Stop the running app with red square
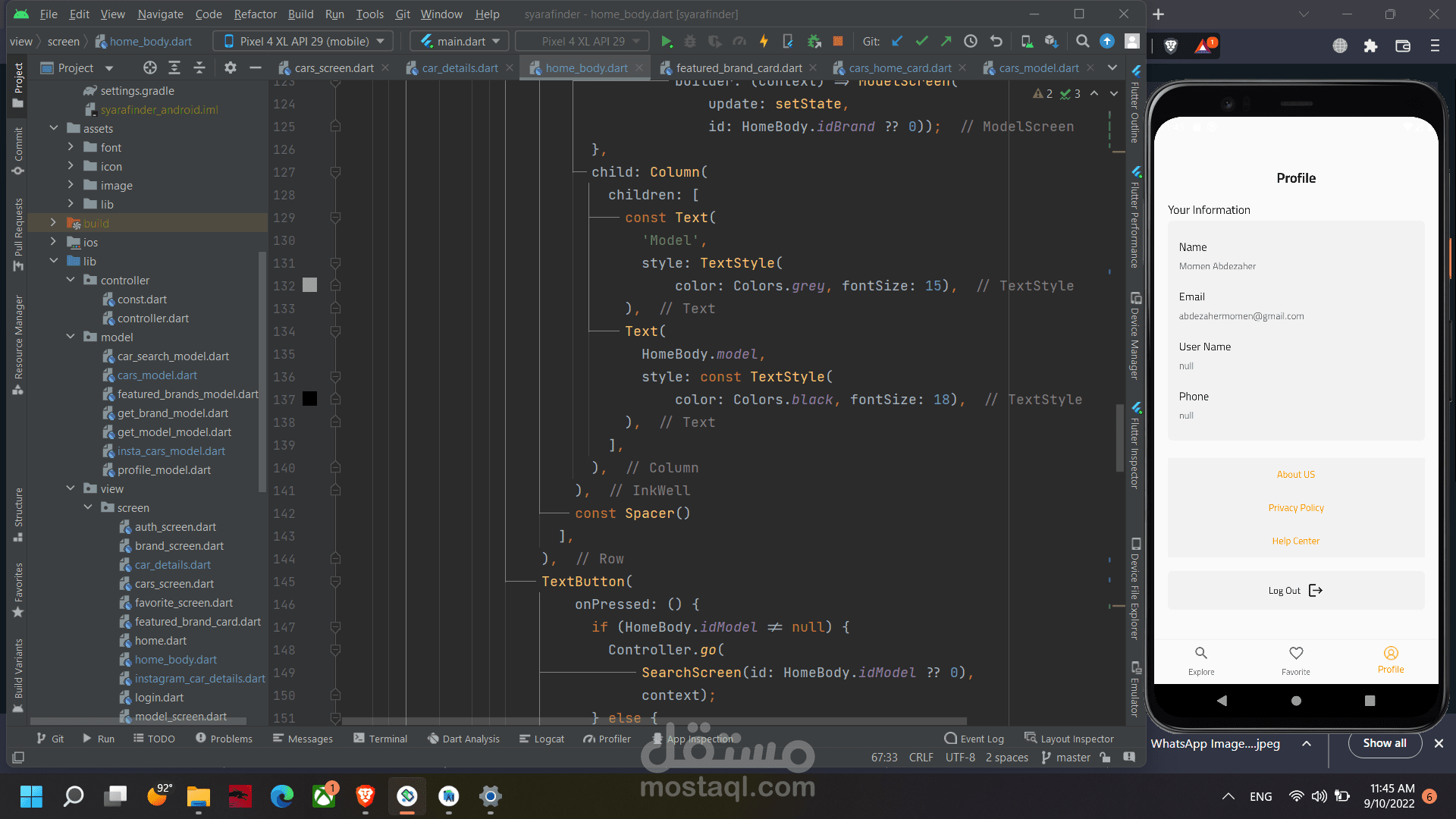 (838, 42)
